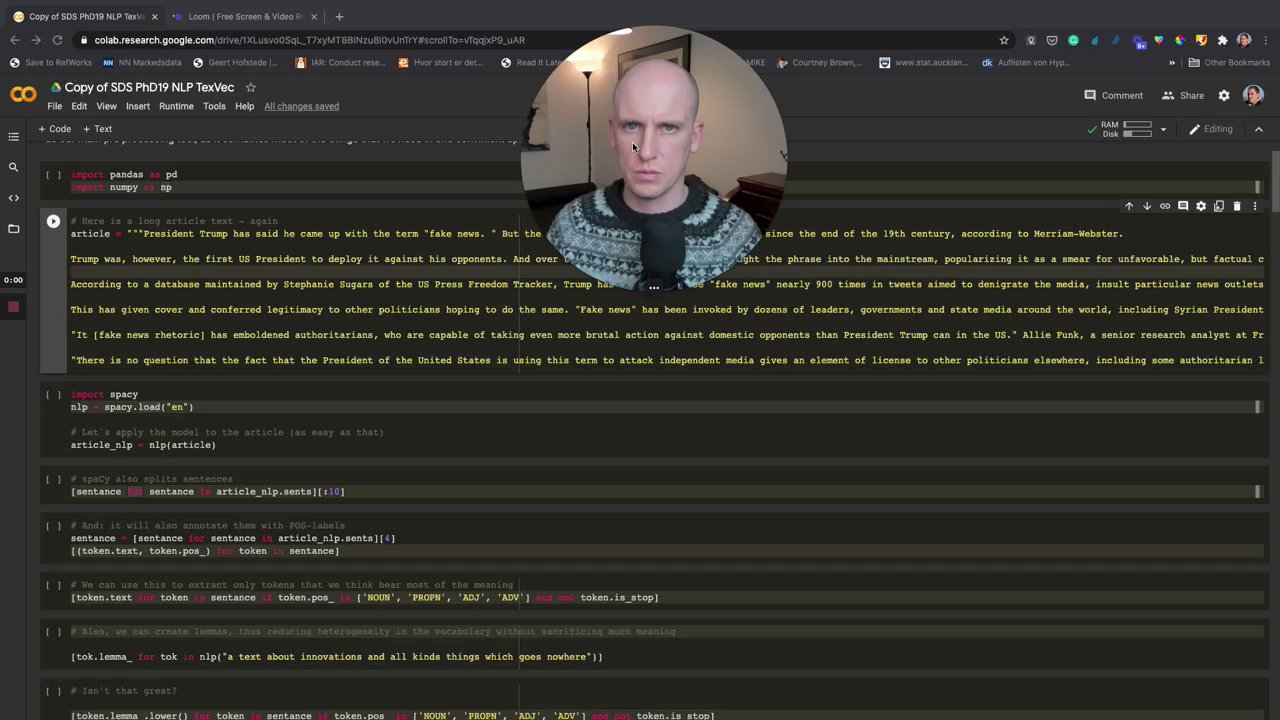This screenshot has width=1280, height=720.
Task: Bookmark page with star in address bar
Action: coord(1004,40)
